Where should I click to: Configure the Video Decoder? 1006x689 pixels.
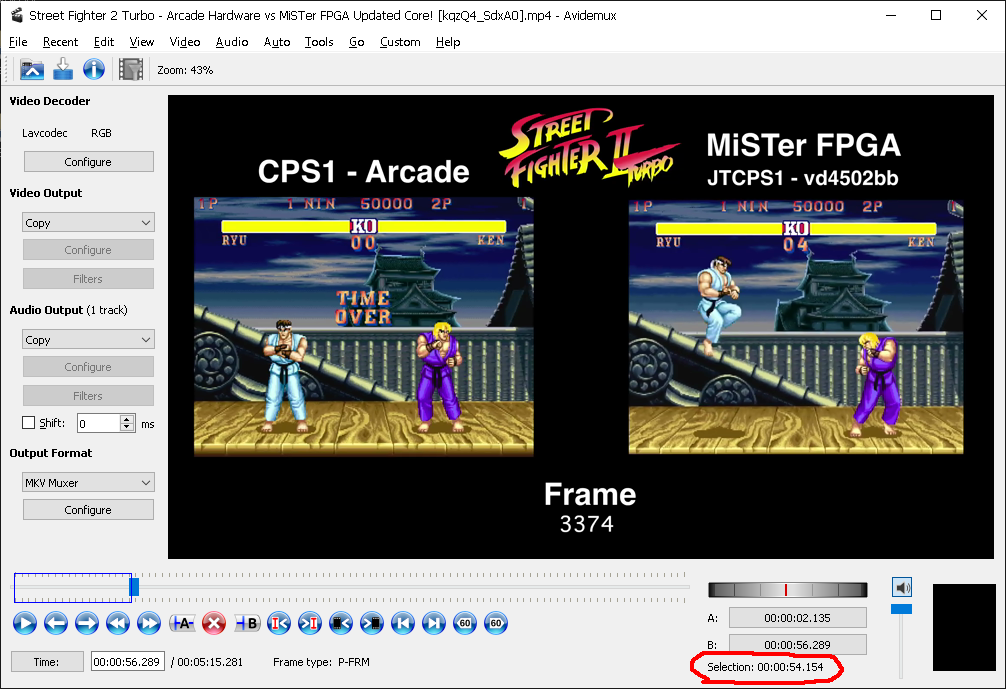click(x=89, y=162)
